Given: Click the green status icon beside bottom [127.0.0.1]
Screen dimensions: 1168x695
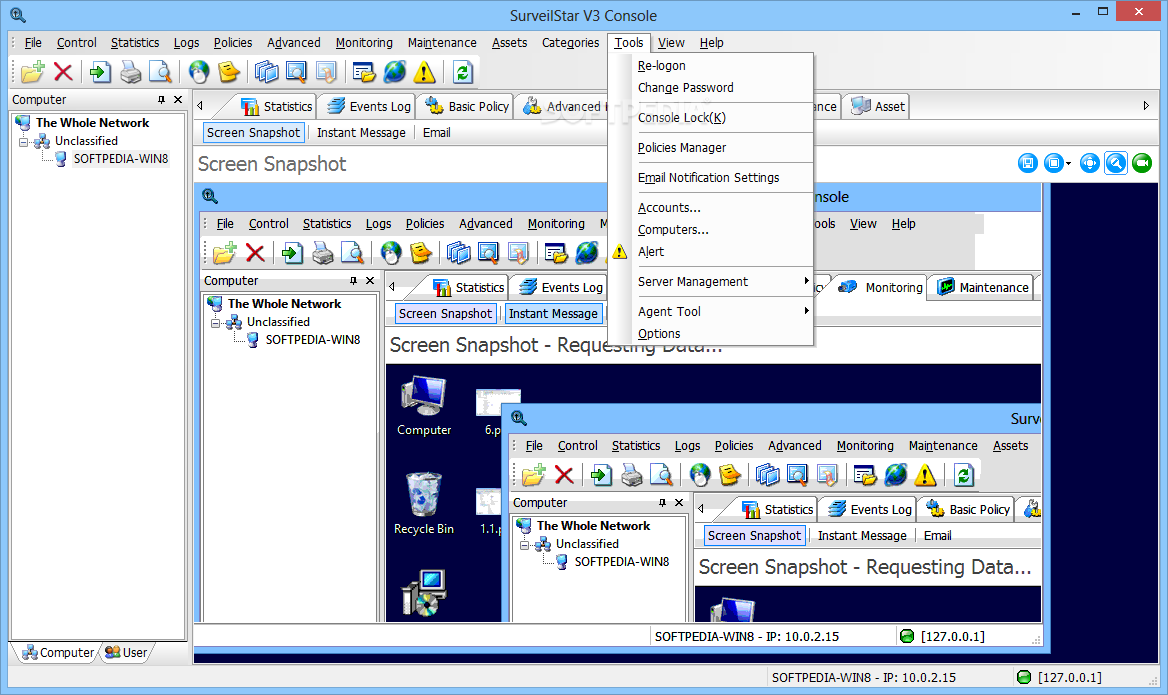Looking at the screenshot, I should pos(1024,677).
